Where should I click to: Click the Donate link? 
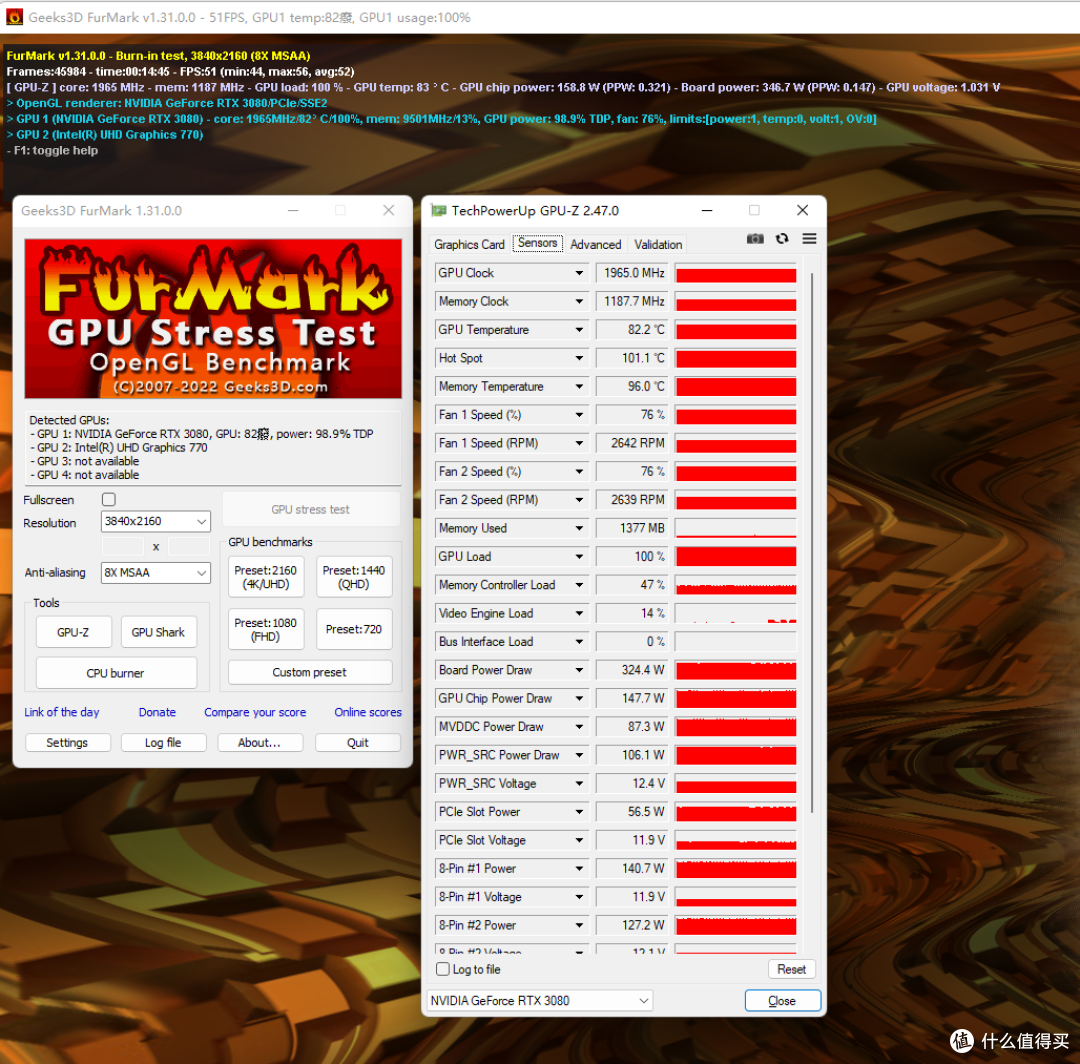[x=157, y=712]
